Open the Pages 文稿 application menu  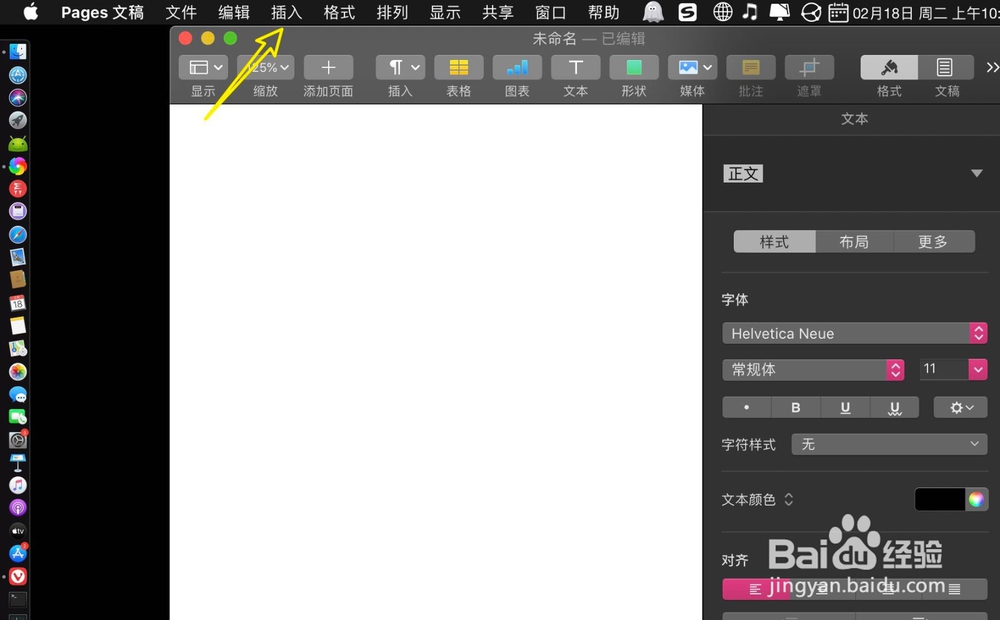(x=102, y=12)
